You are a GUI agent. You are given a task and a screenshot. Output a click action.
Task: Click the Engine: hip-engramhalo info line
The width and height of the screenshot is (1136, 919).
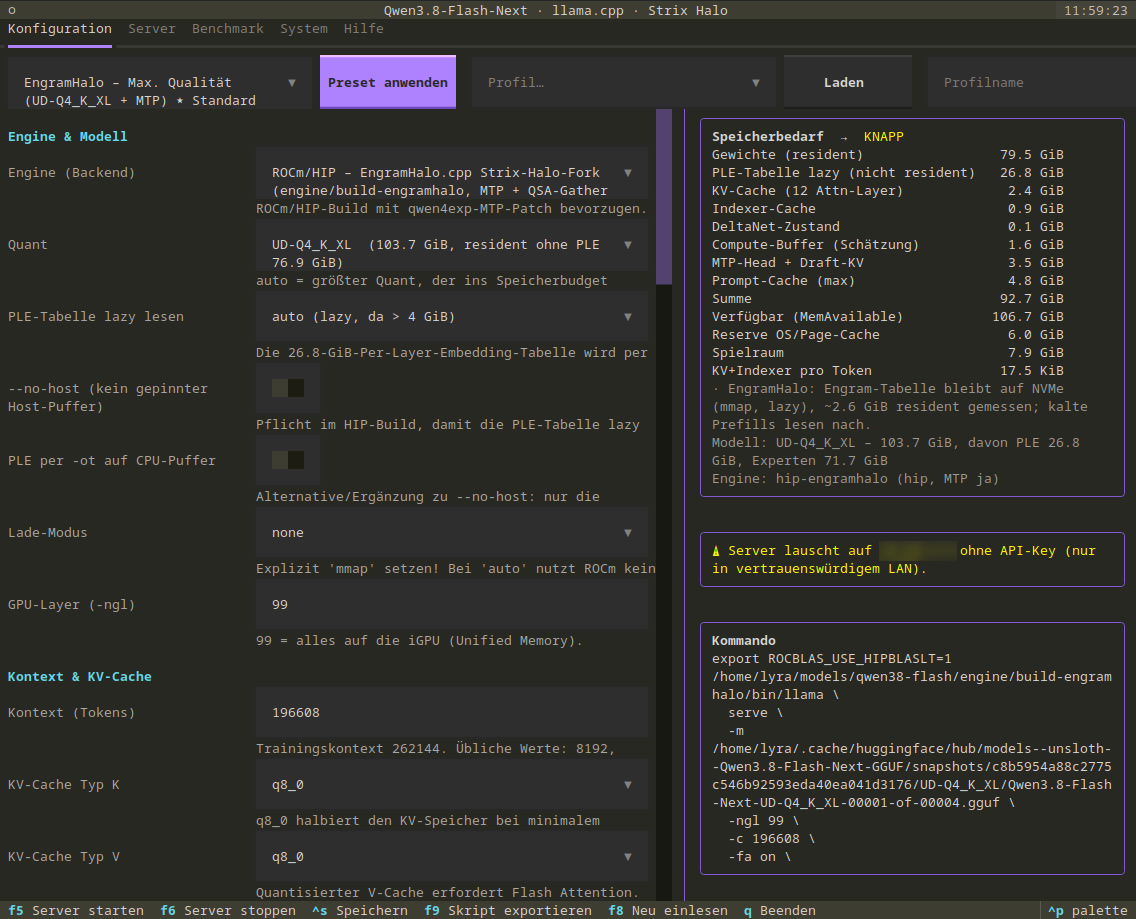tap(855, 478)
